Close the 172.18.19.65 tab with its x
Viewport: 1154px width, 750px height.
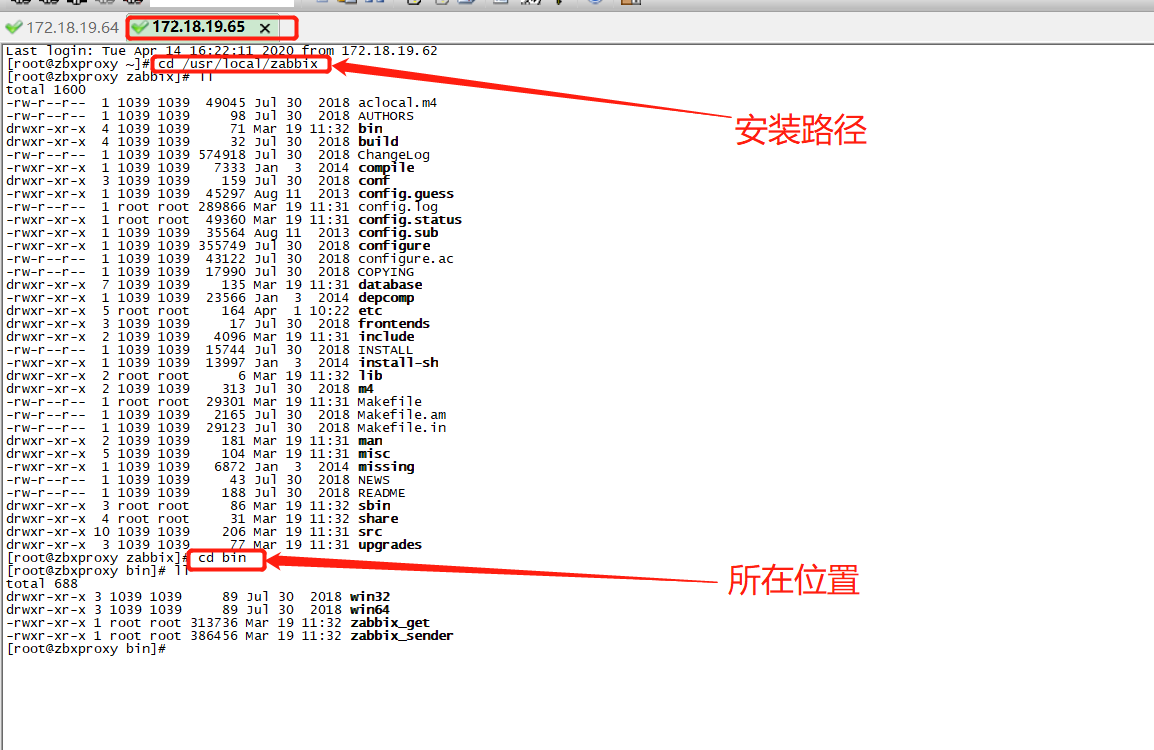click(x=265, y=28)
